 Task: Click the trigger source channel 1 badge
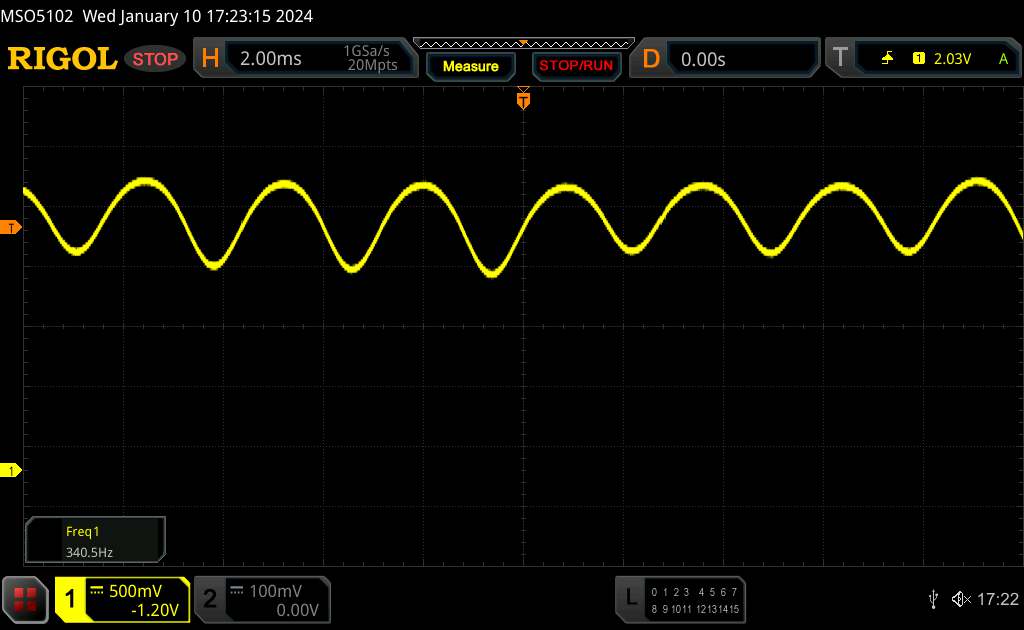click(918, 59)
